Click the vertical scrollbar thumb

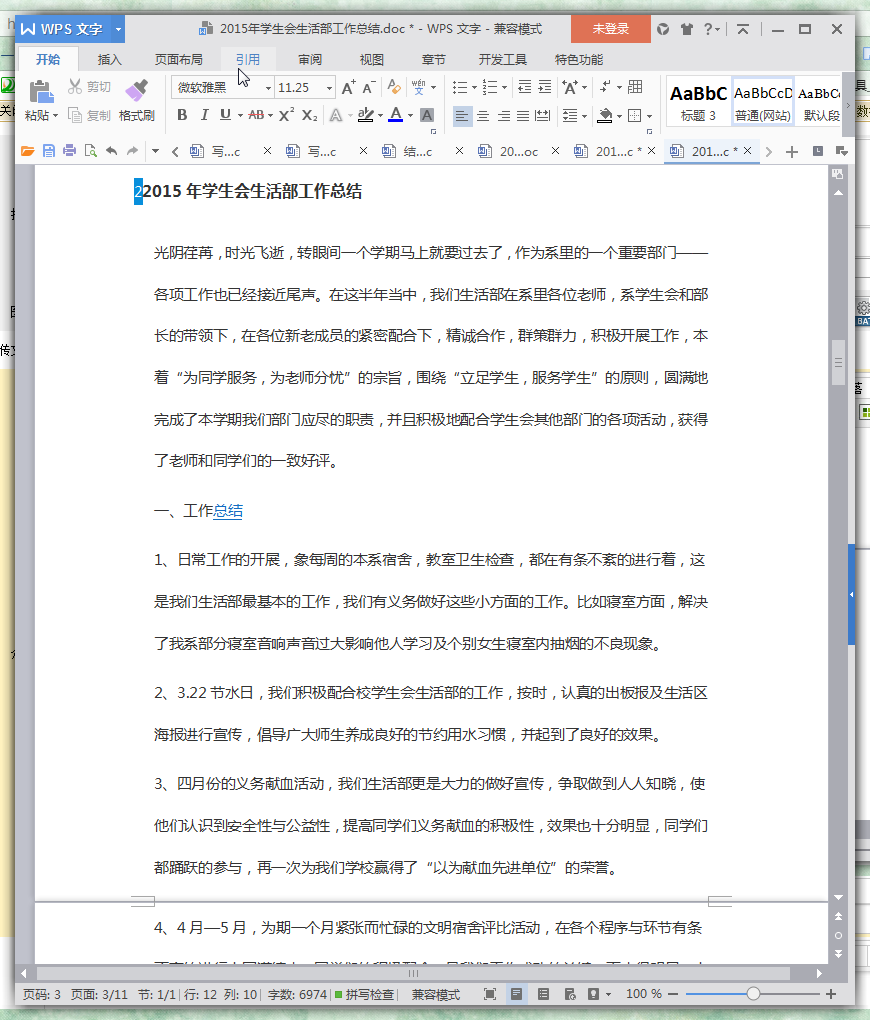click(x=838, y=362)
